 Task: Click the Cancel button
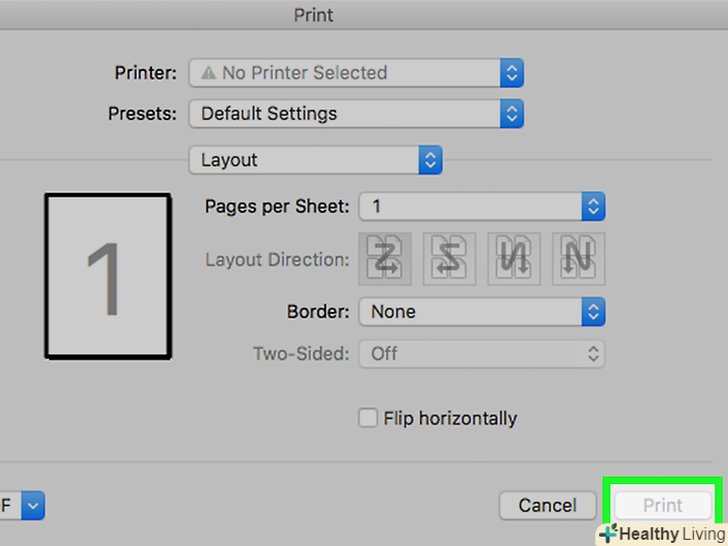(x=548, y=506)
